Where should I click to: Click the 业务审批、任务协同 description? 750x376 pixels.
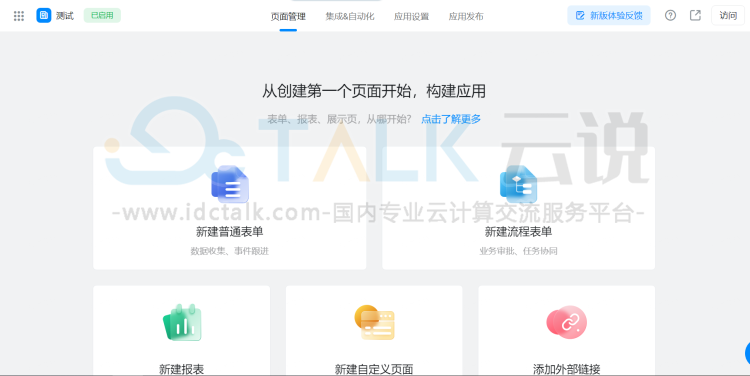point(518,251)
